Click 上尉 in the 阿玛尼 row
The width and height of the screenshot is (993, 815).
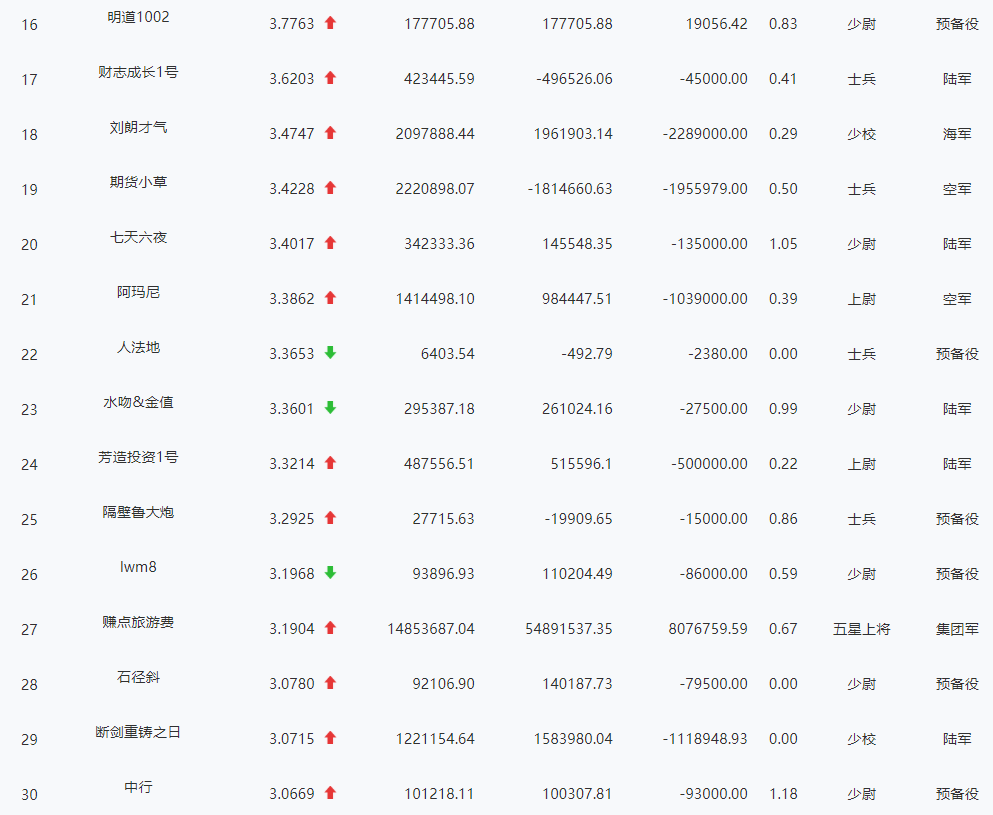pos(861,300)
